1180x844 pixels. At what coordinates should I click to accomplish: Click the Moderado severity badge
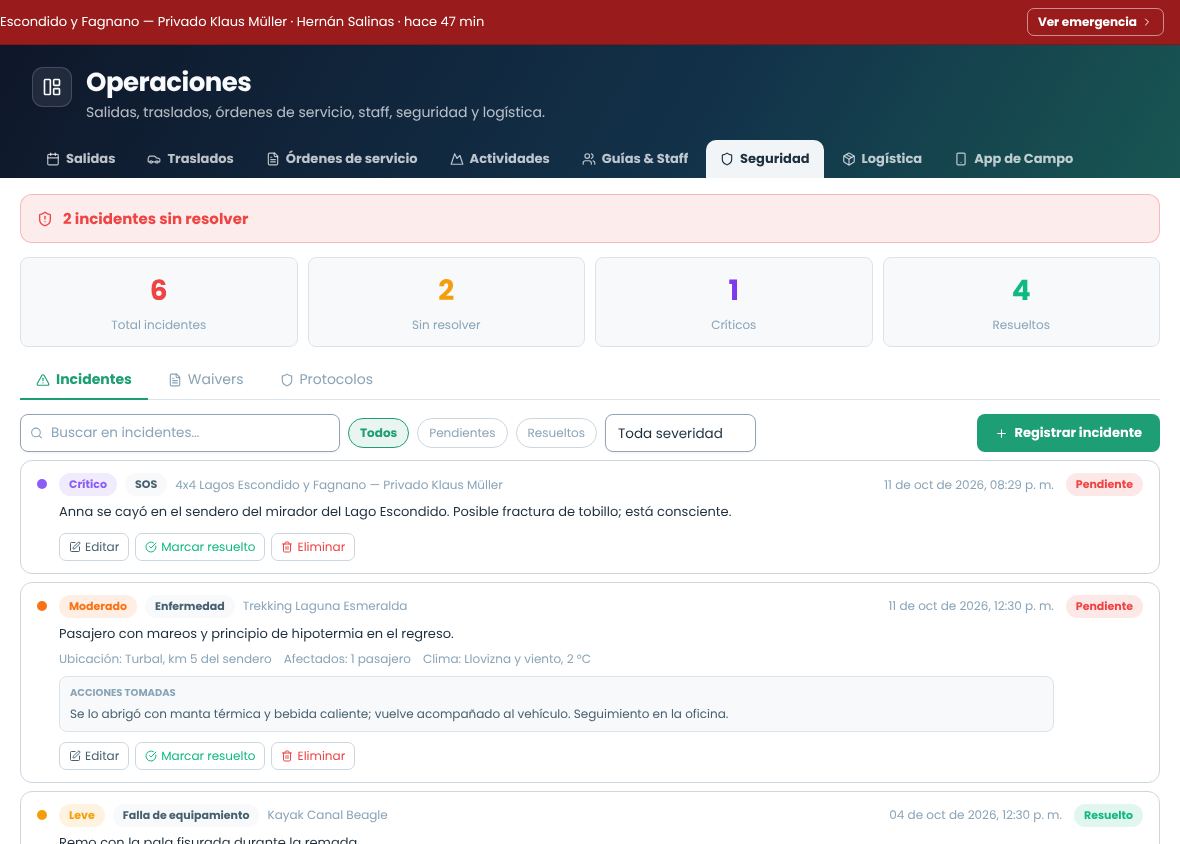[x=98, y=606]
